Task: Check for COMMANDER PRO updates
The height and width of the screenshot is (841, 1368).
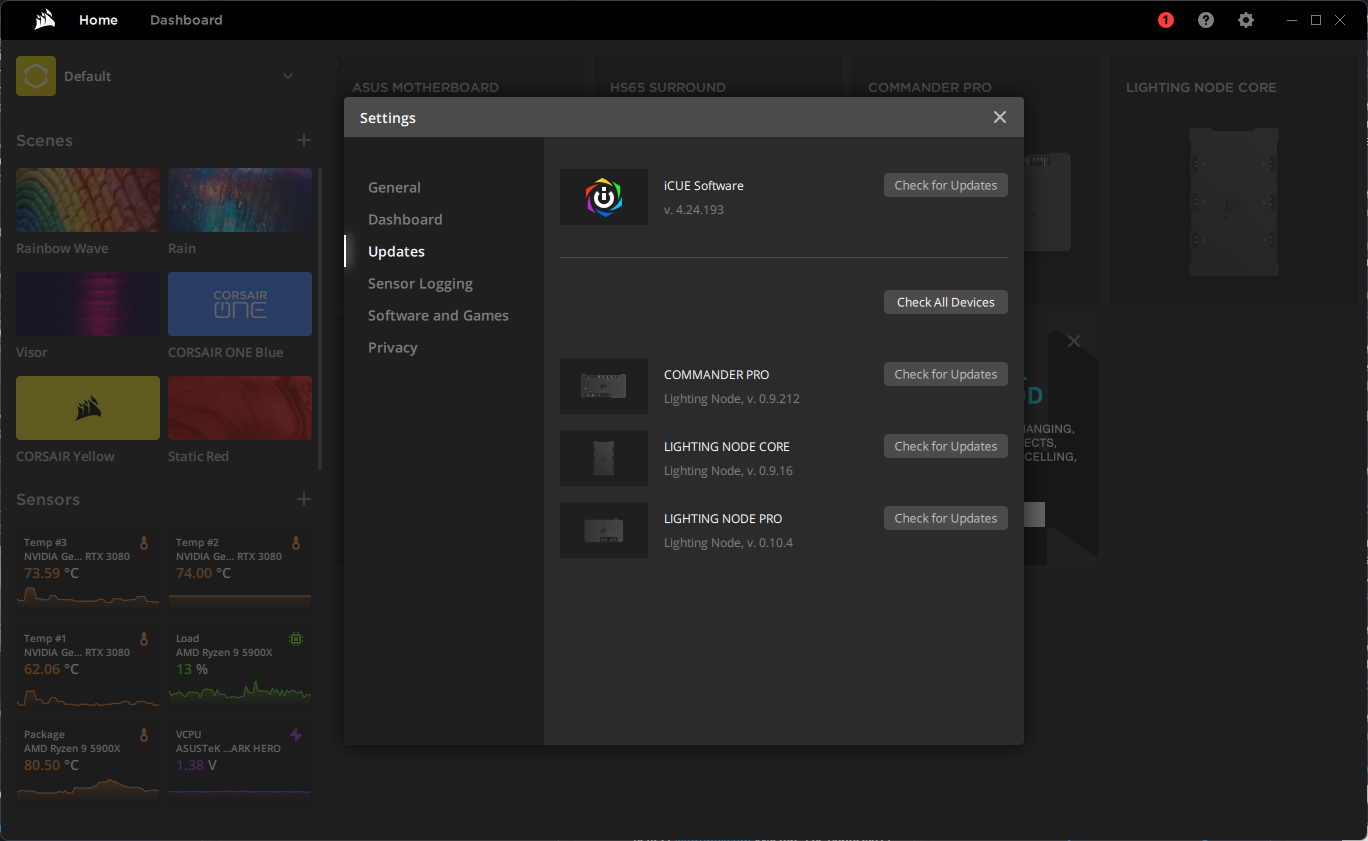Action: click(x=946, y=374)
